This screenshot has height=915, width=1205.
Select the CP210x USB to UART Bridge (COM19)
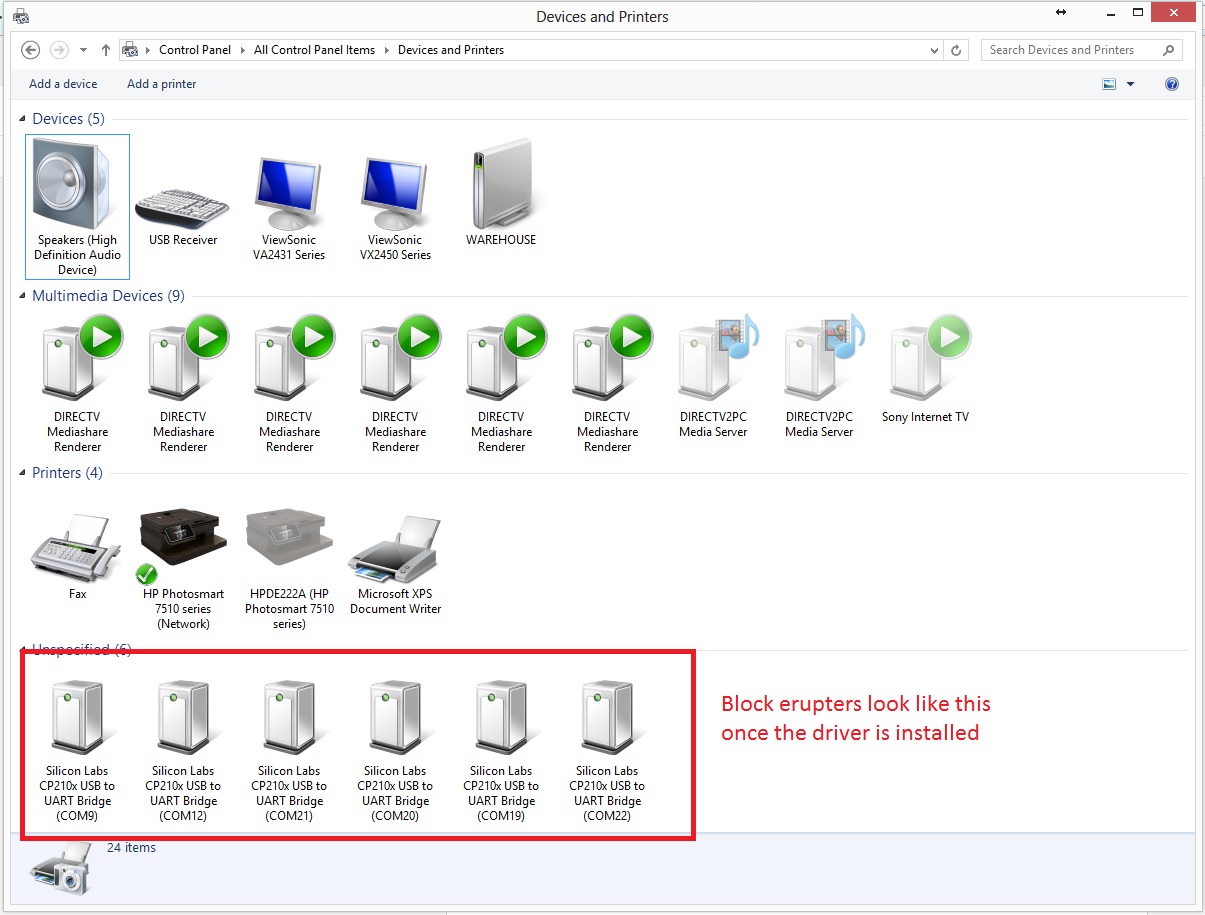point(501,750)
